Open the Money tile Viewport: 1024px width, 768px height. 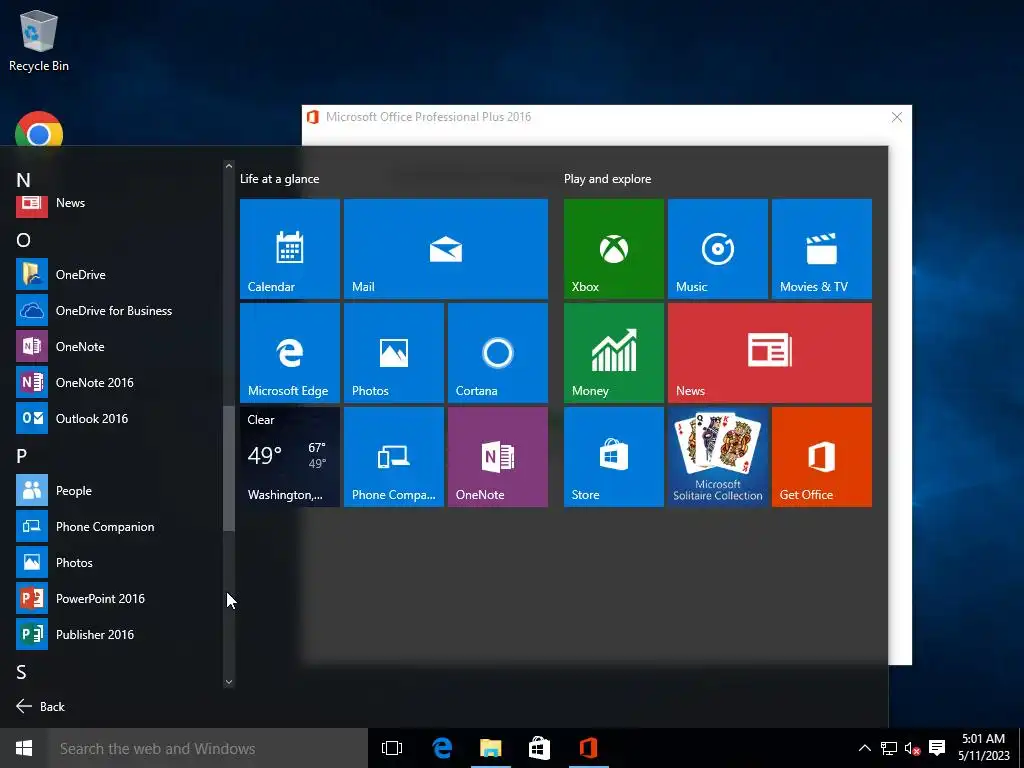point(614,353)
